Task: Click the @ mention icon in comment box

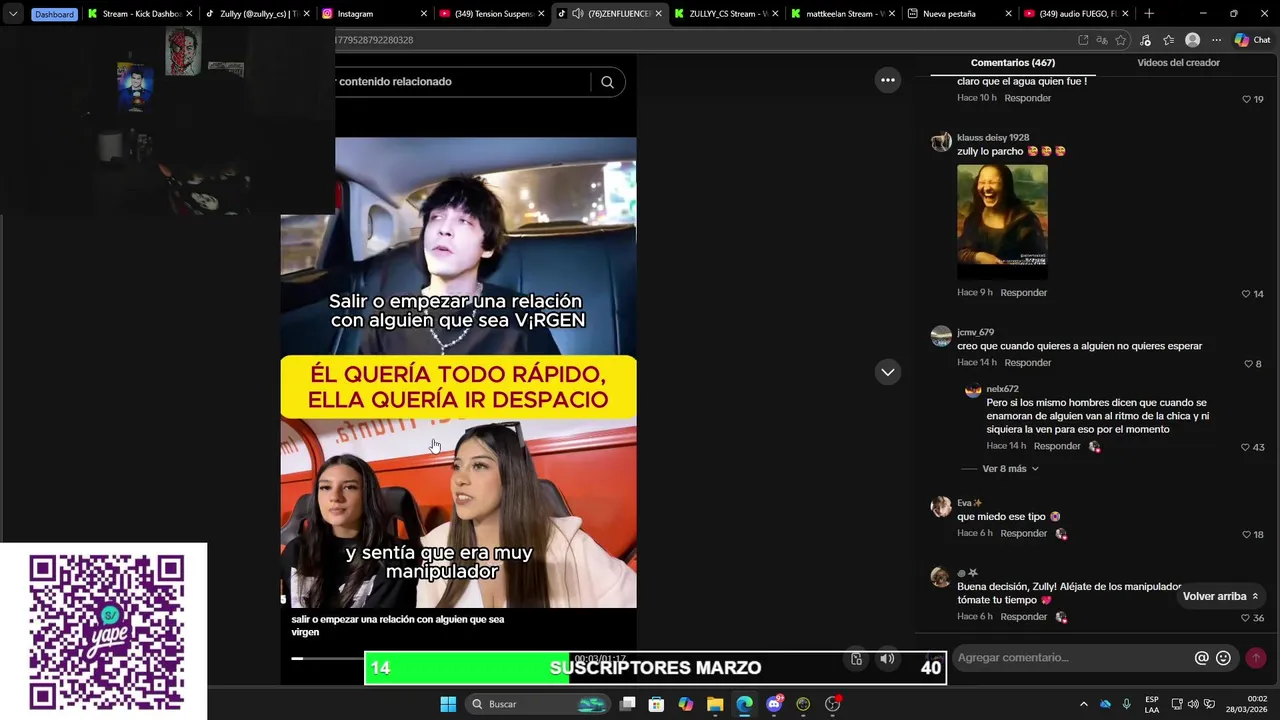Action: click(x=1202, y=658)
